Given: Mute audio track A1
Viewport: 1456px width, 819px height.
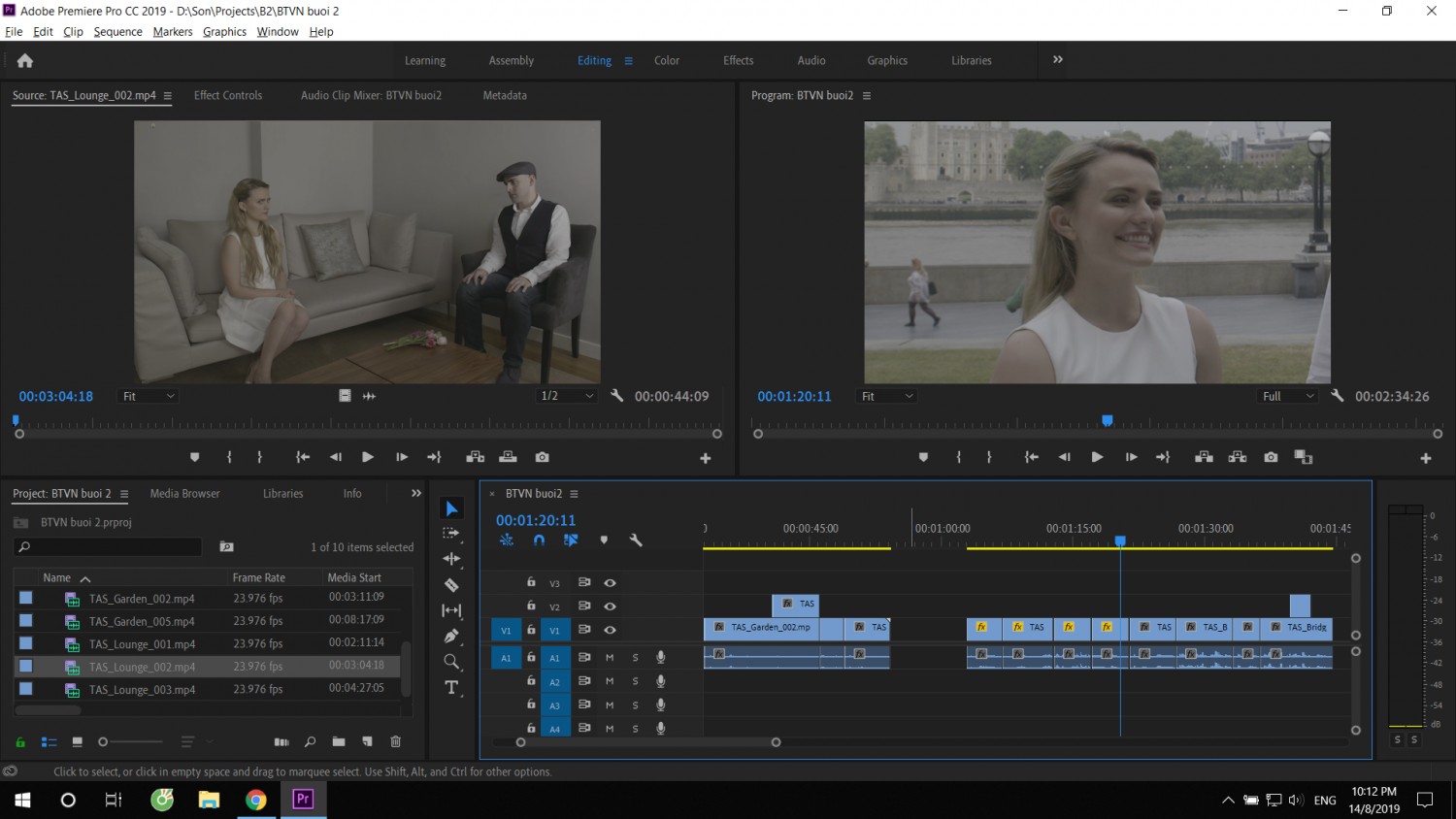Looking at the screenshot, I should pos(610,657).
